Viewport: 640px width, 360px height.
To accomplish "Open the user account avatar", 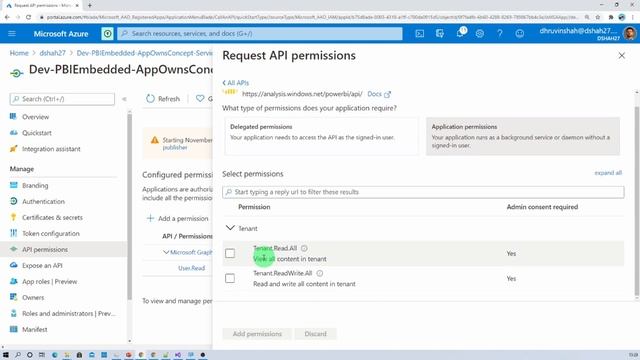I will pos(629,33).
